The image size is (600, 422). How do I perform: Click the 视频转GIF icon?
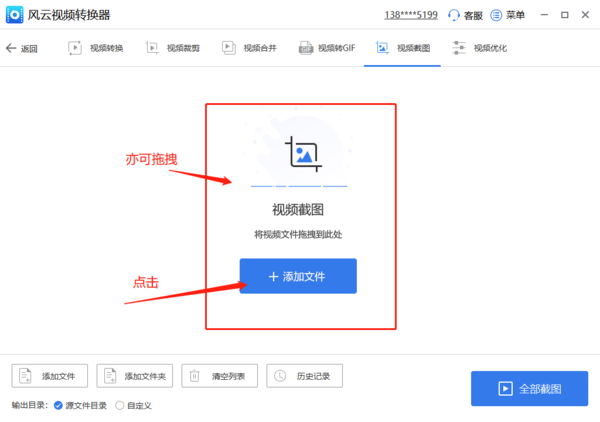click(306, 48)
